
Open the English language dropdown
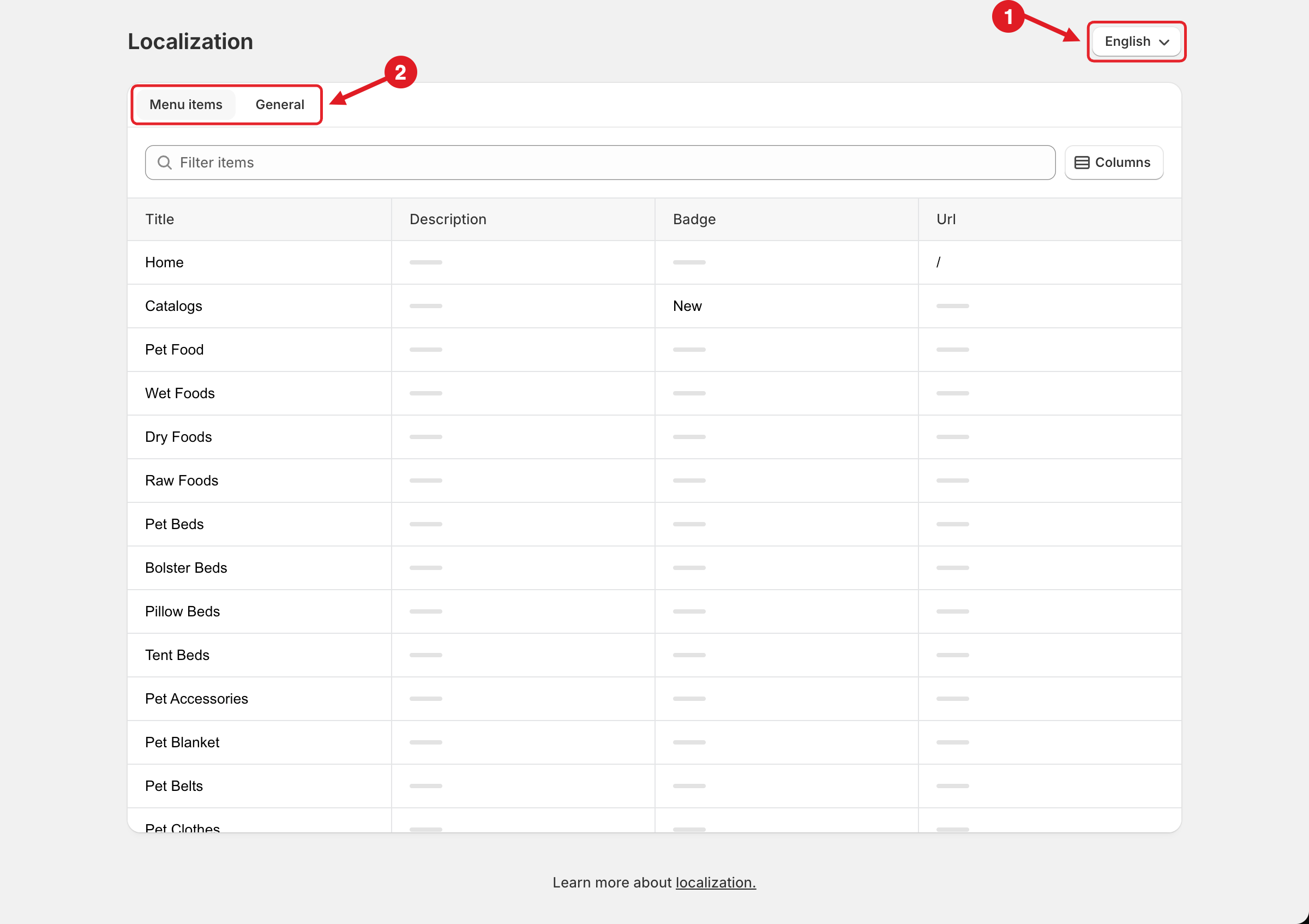pyautogui.click(x=1136, y=41)
